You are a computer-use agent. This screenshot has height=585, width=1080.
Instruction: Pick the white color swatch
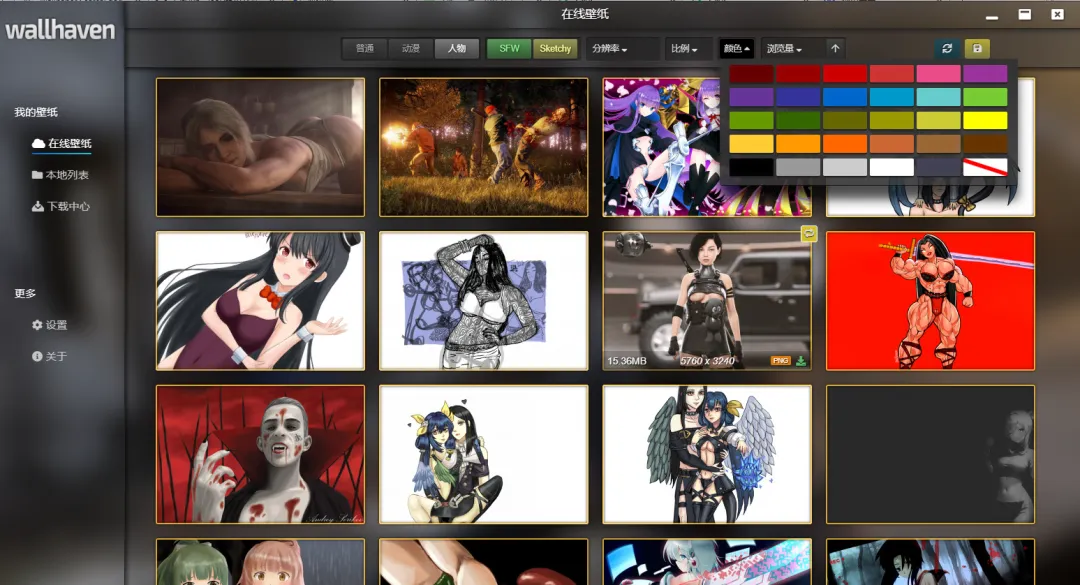(891, 167)
